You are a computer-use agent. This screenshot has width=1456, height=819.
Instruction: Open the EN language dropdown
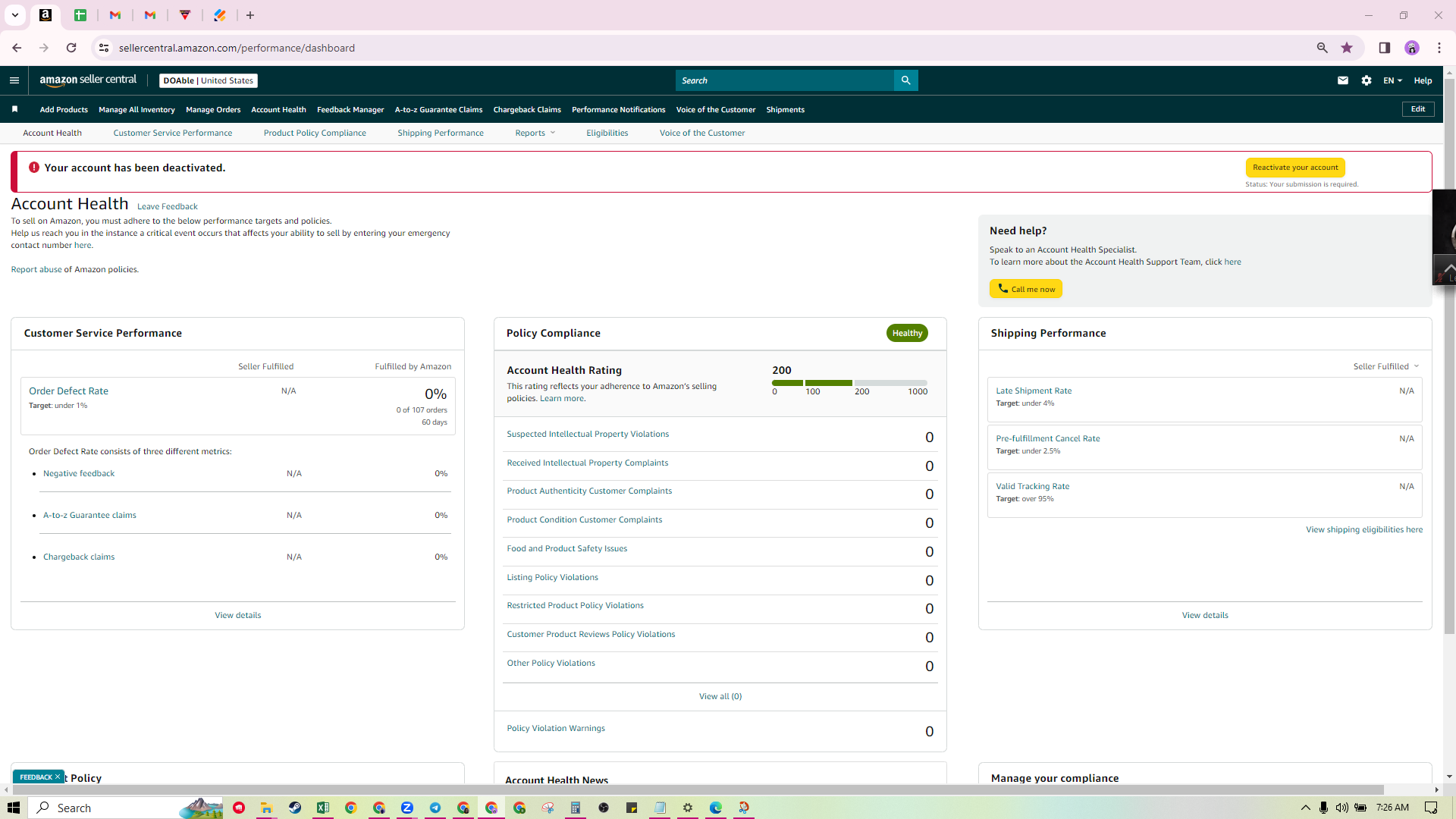[1392, 80]
